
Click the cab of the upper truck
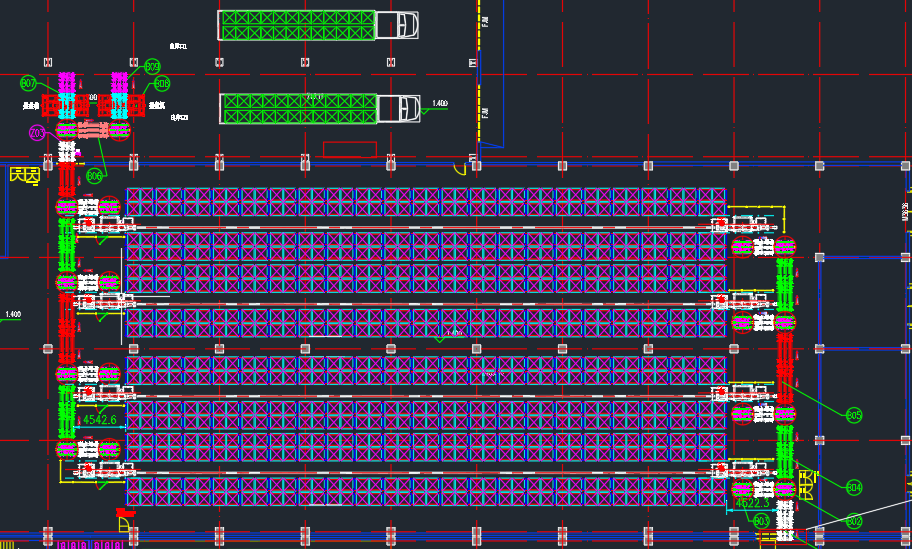397,25
